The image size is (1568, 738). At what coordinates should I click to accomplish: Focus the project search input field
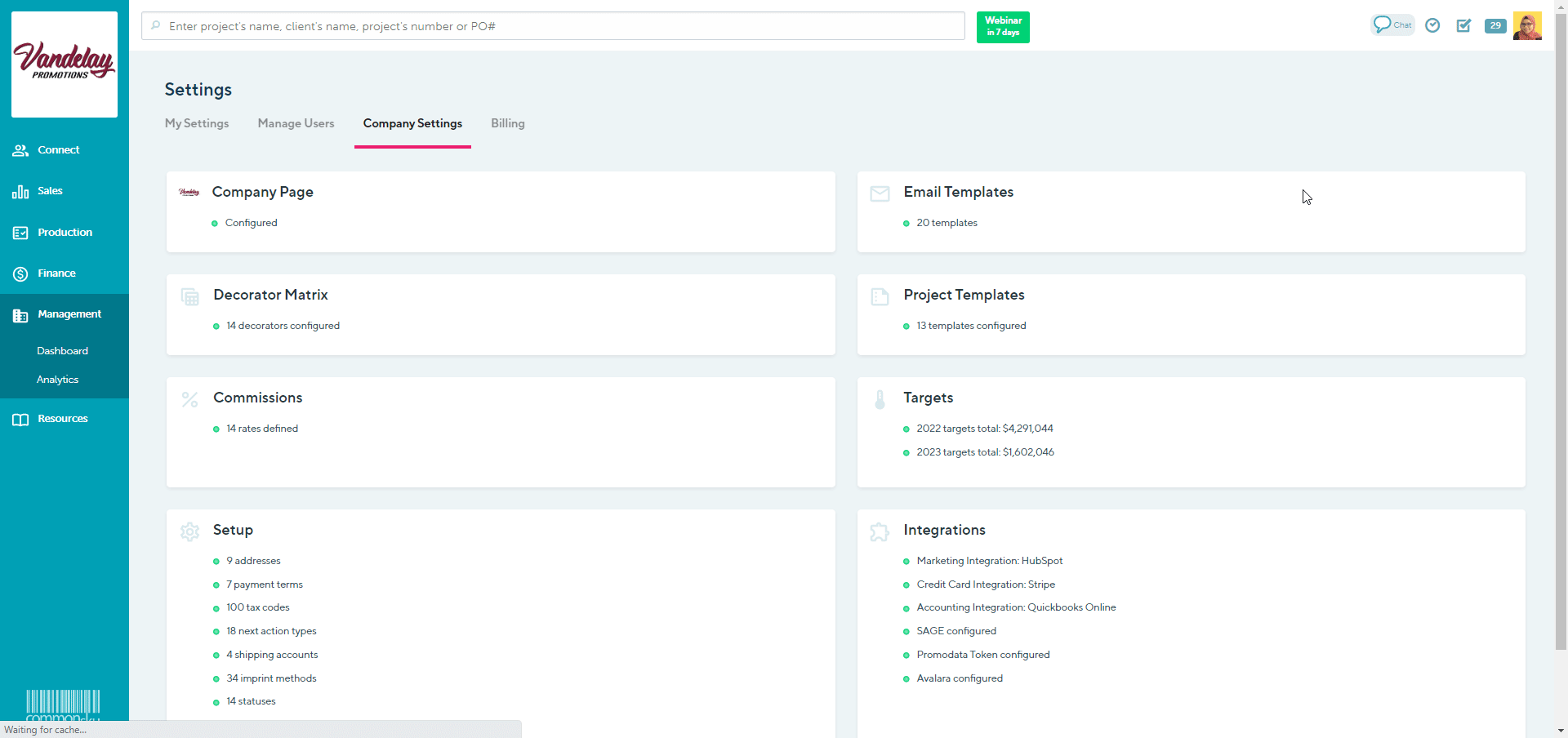[x=555, y=26]
